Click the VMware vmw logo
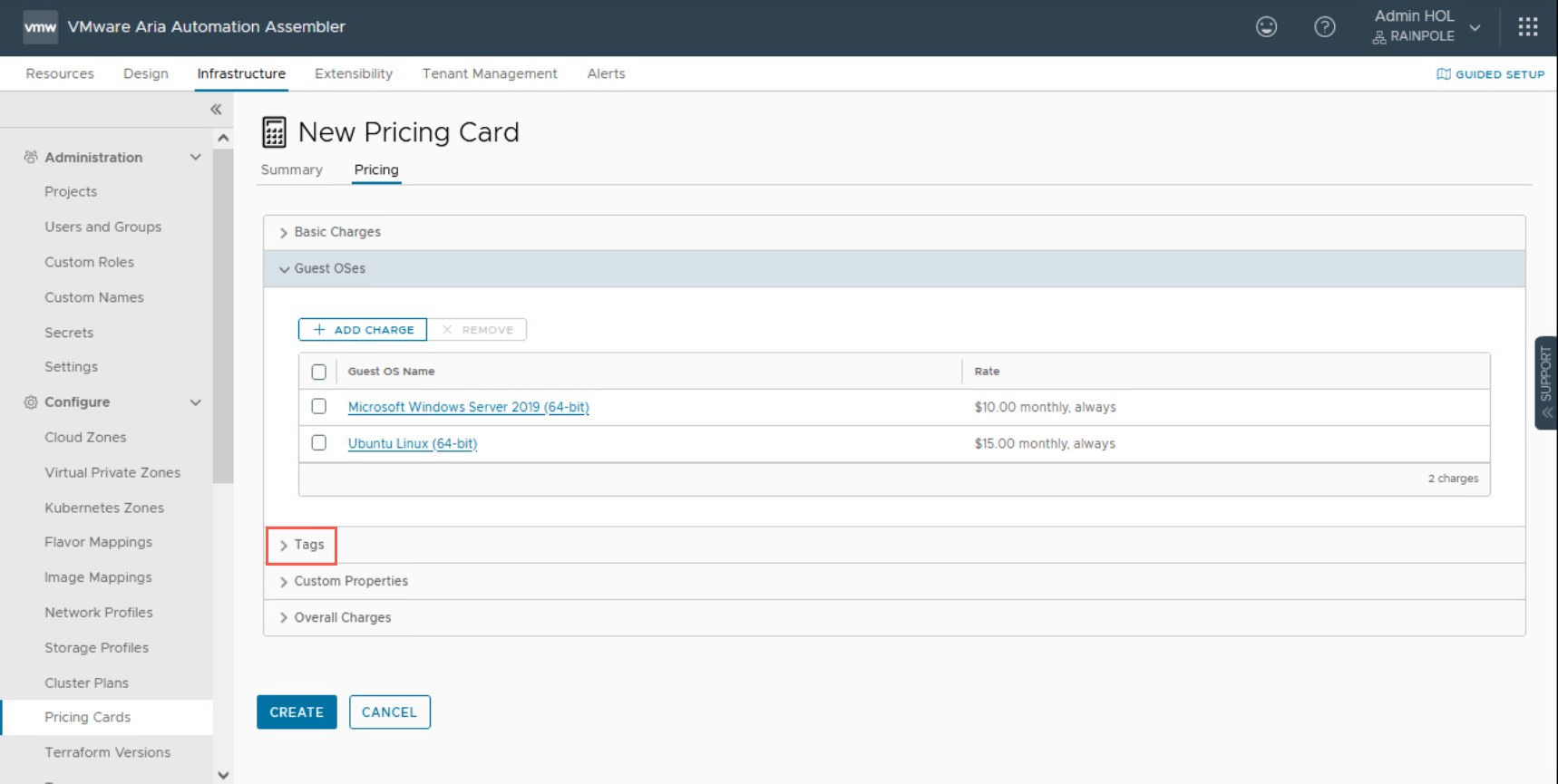Image resolution: width=1558 pixels, height=784 pixels. click(40, 27)
